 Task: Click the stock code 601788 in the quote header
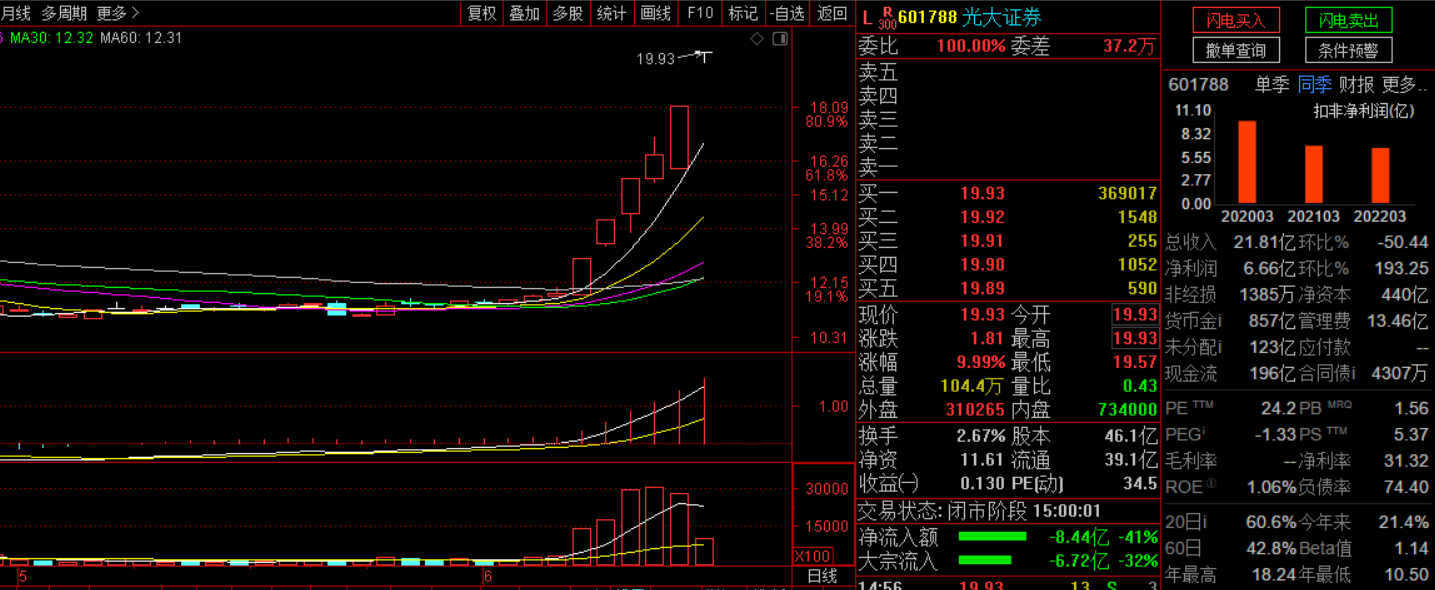pos(928,17)
